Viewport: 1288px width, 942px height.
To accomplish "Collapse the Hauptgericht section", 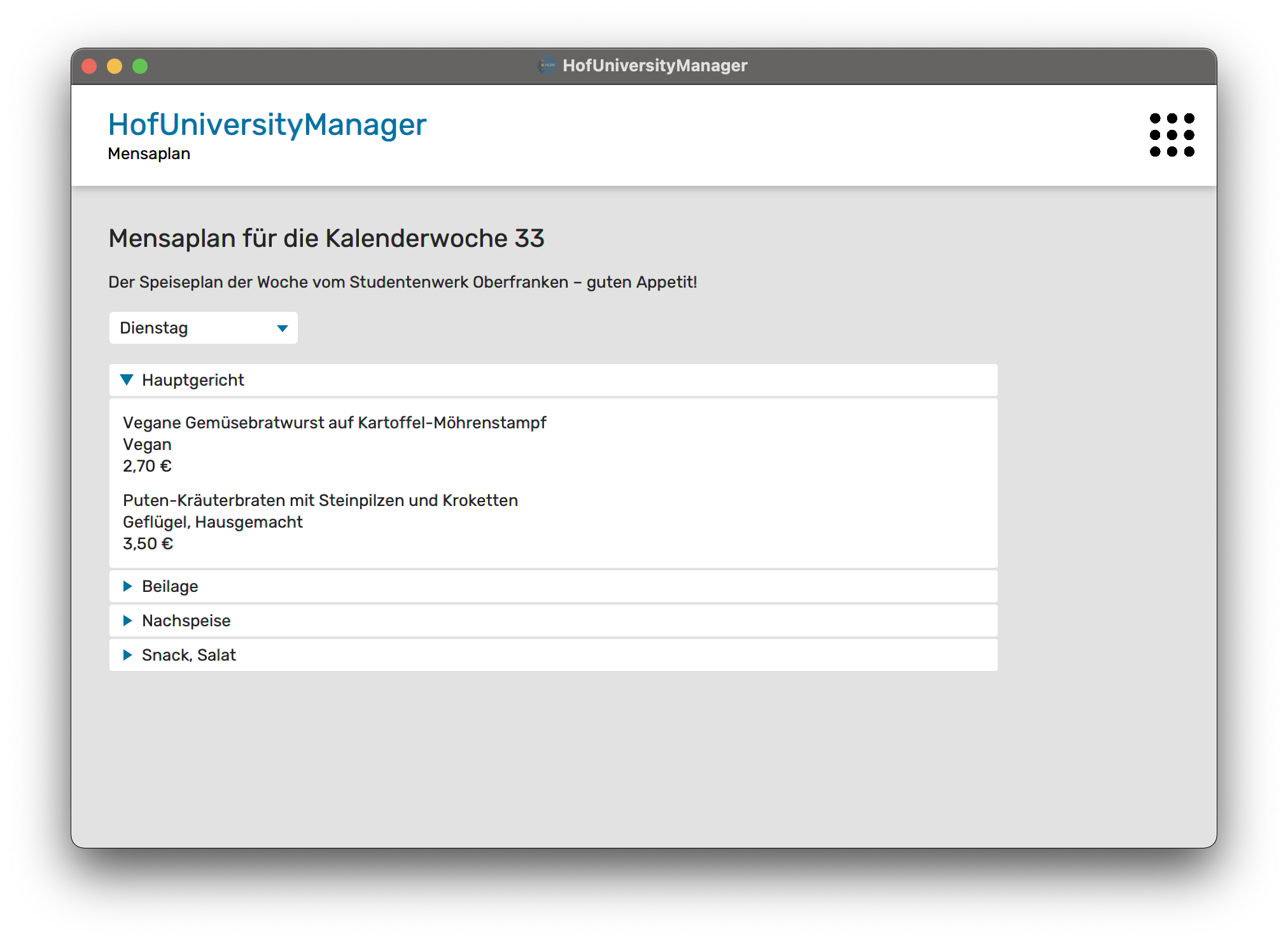I will pyautogui.click(x=553, y=380).
